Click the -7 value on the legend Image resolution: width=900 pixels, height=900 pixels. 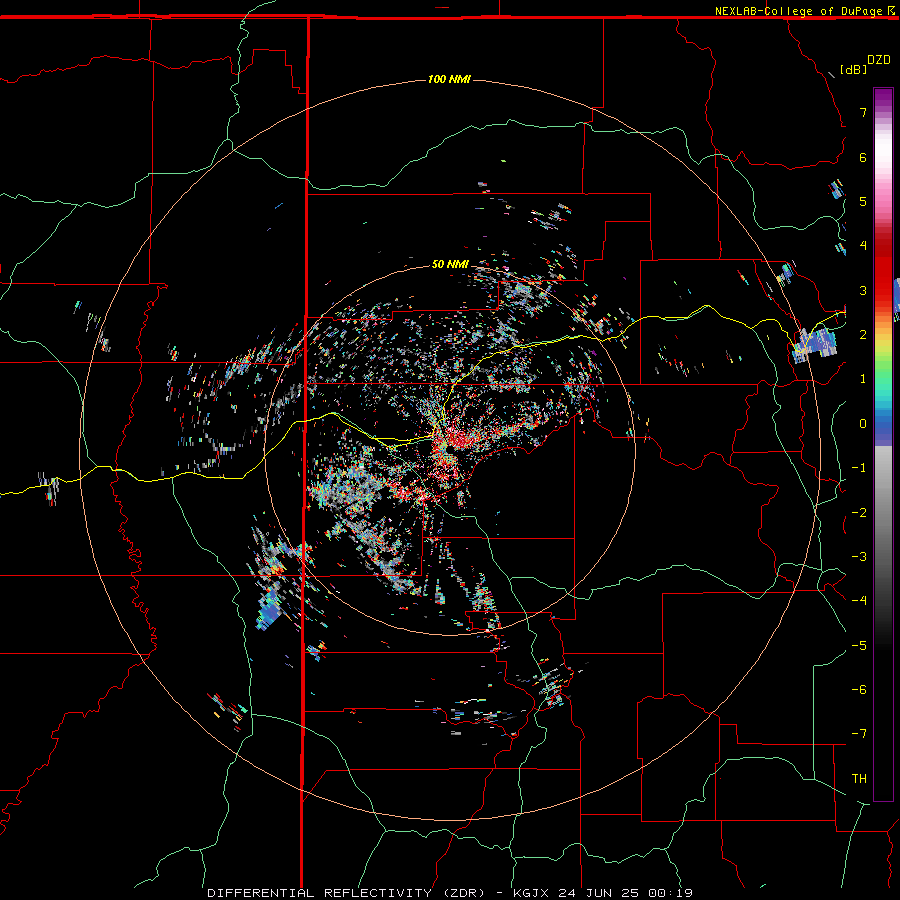point(859,734)
